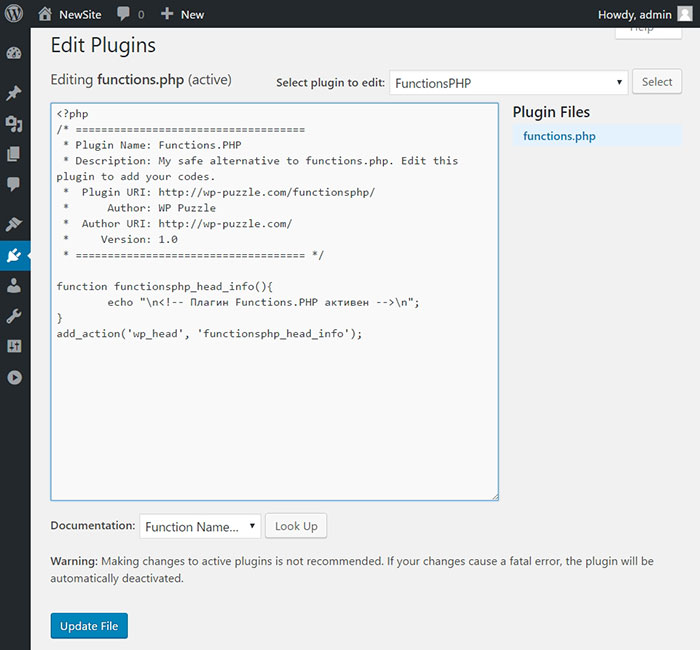Open the Select plugin to edit dropdown
Viewport: 700px width, 650px height.
click(x=508, y=83)
